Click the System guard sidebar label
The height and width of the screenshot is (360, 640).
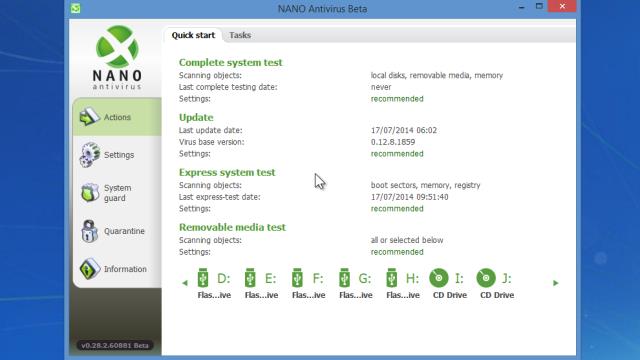[118, 193]
